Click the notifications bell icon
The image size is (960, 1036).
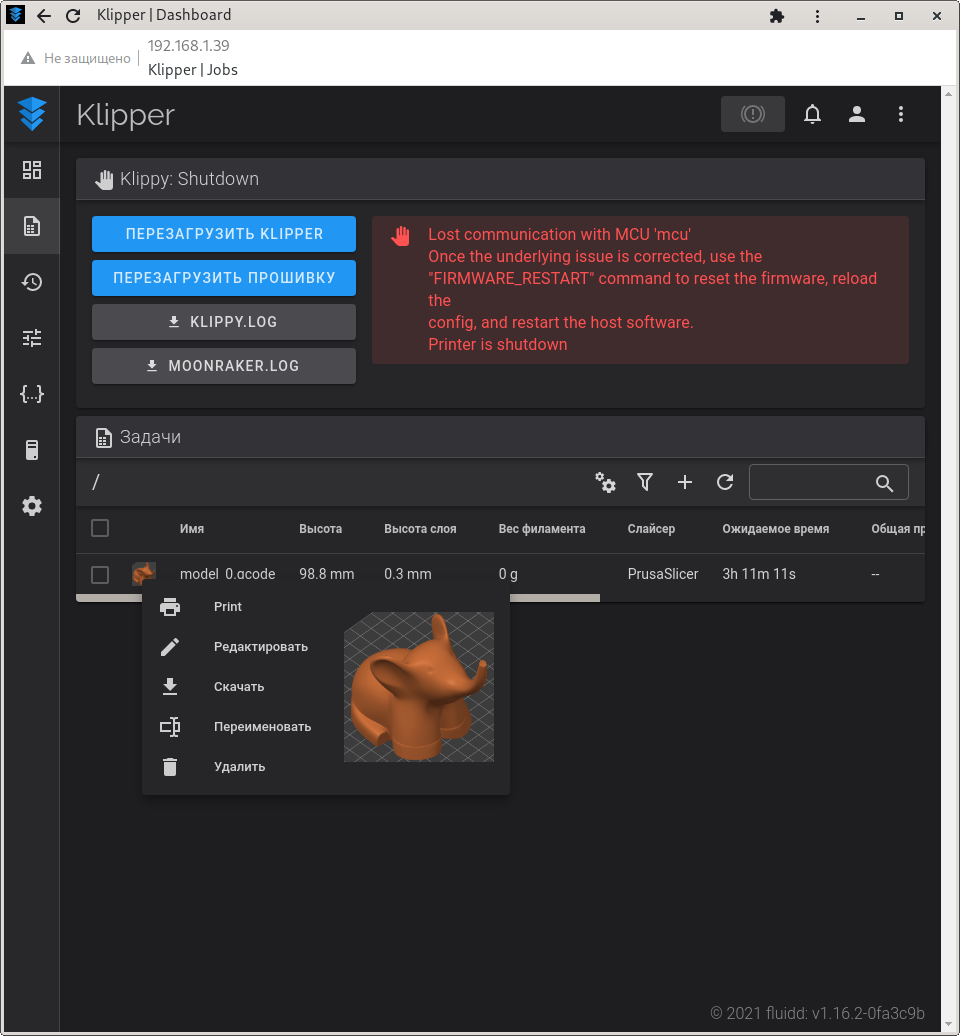click(812, 114)
